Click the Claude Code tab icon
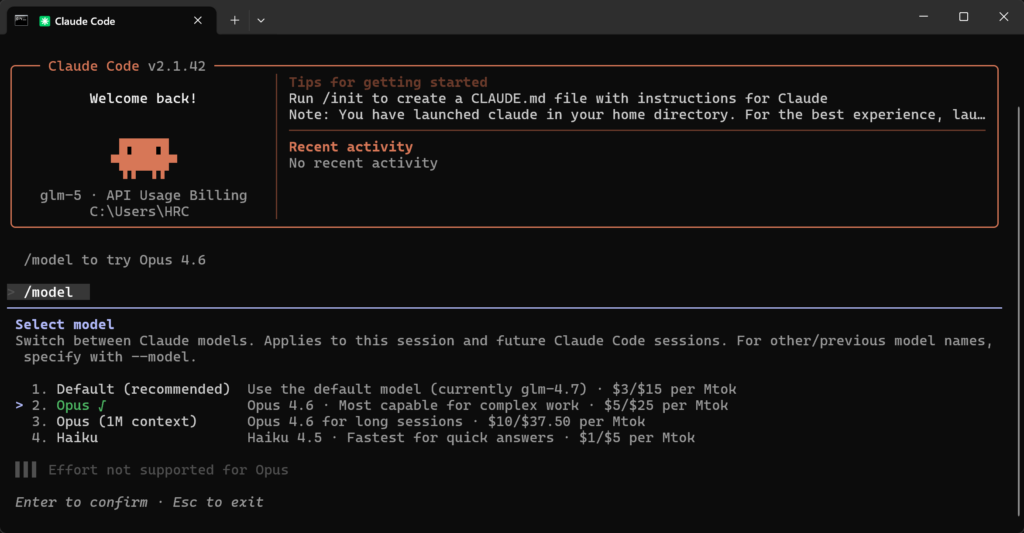Screen dimensions: 1024x533 (x=45, y=20)
